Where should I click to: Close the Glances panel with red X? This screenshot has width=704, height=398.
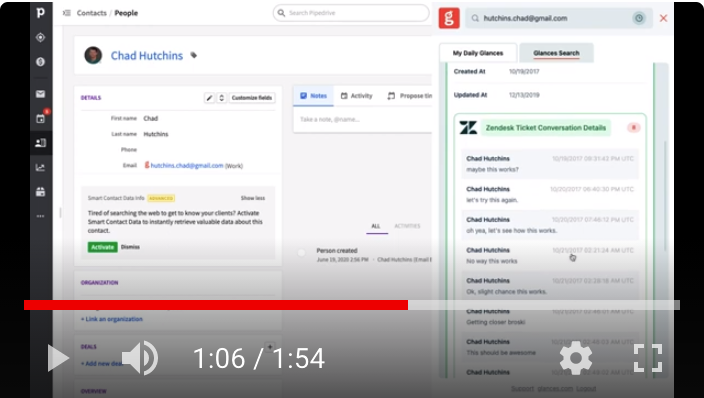[x=663, y=18]
